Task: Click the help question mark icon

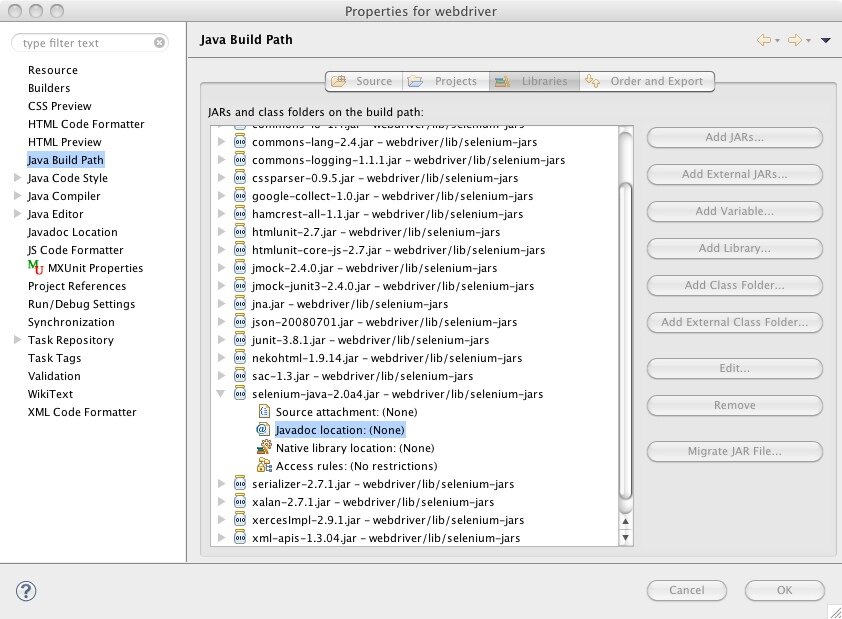Action: 26,590
